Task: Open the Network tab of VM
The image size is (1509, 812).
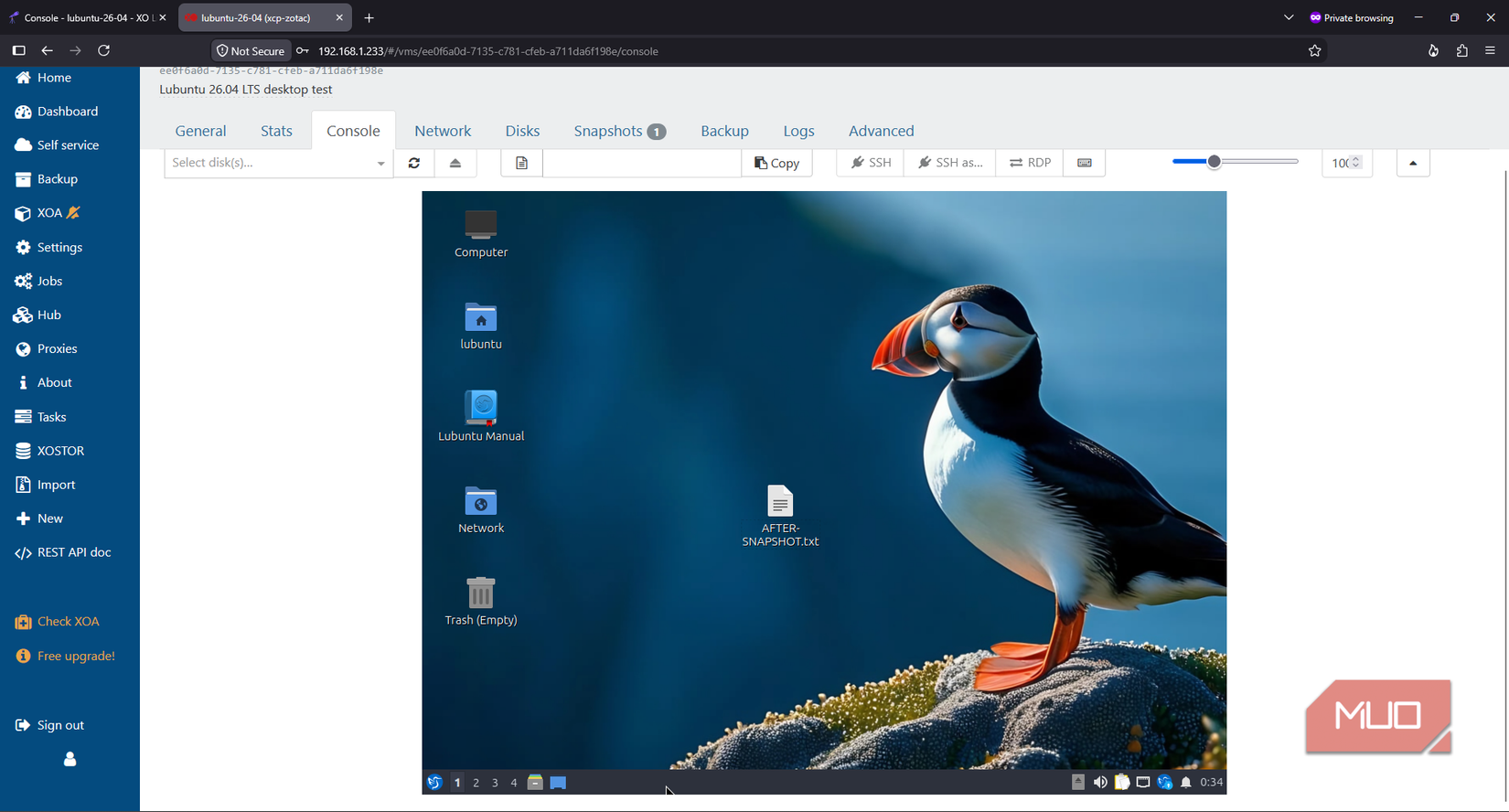Action: (443, 131)
